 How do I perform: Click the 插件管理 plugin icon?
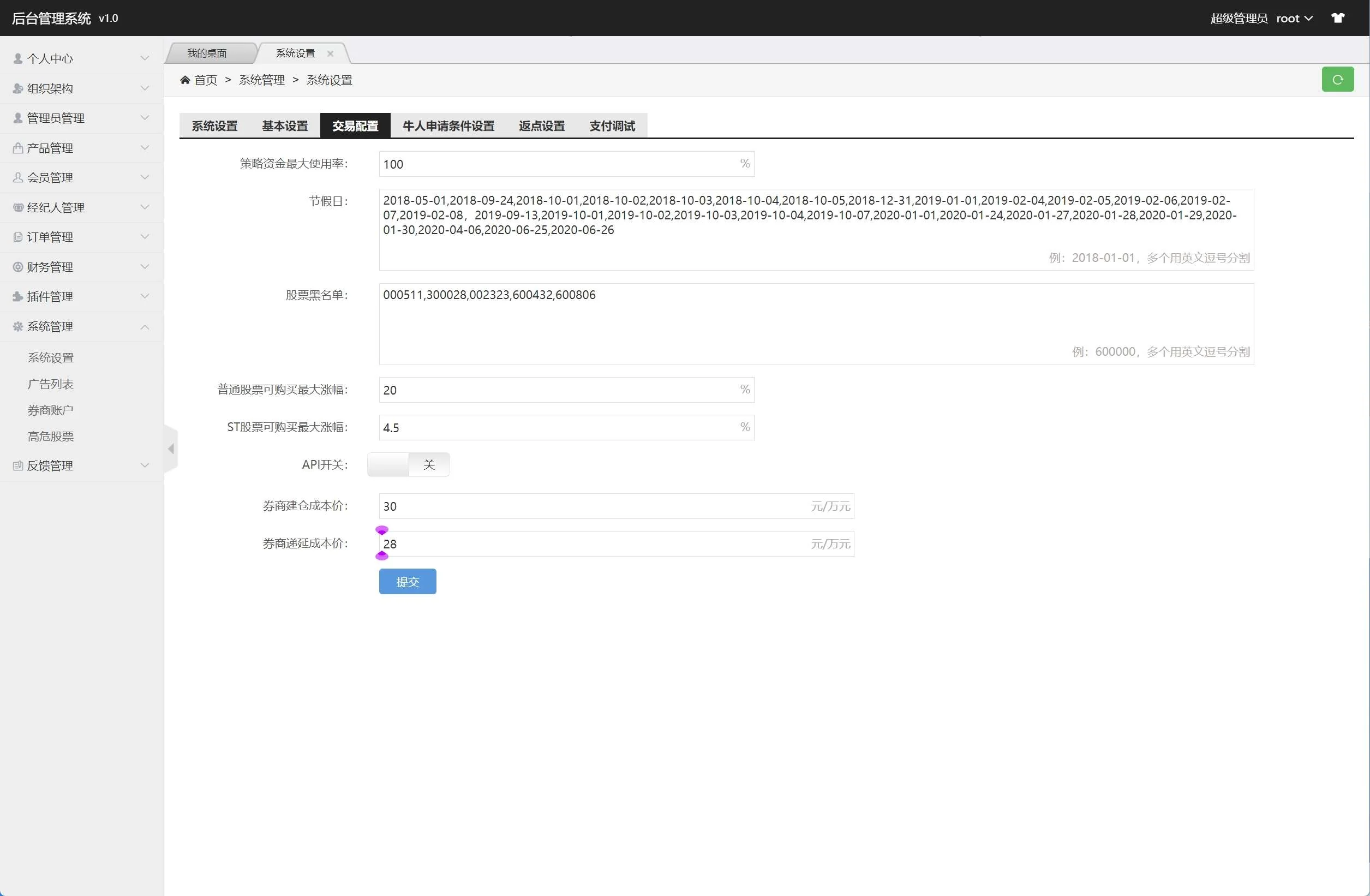18,296
